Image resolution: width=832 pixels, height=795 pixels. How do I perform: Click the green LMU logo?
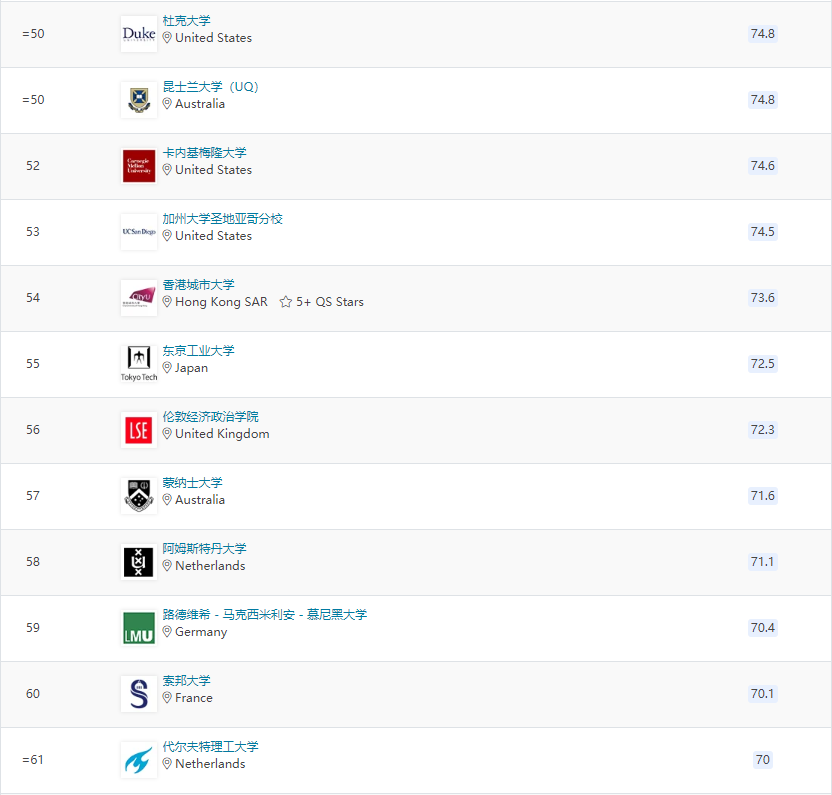(139, 628)
